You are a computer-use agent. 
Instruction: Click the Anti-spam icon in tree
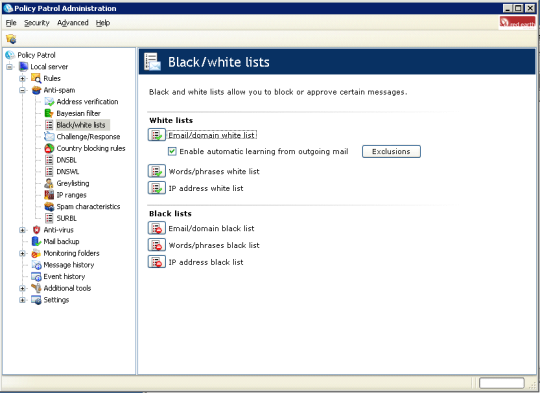pos(36,90)
